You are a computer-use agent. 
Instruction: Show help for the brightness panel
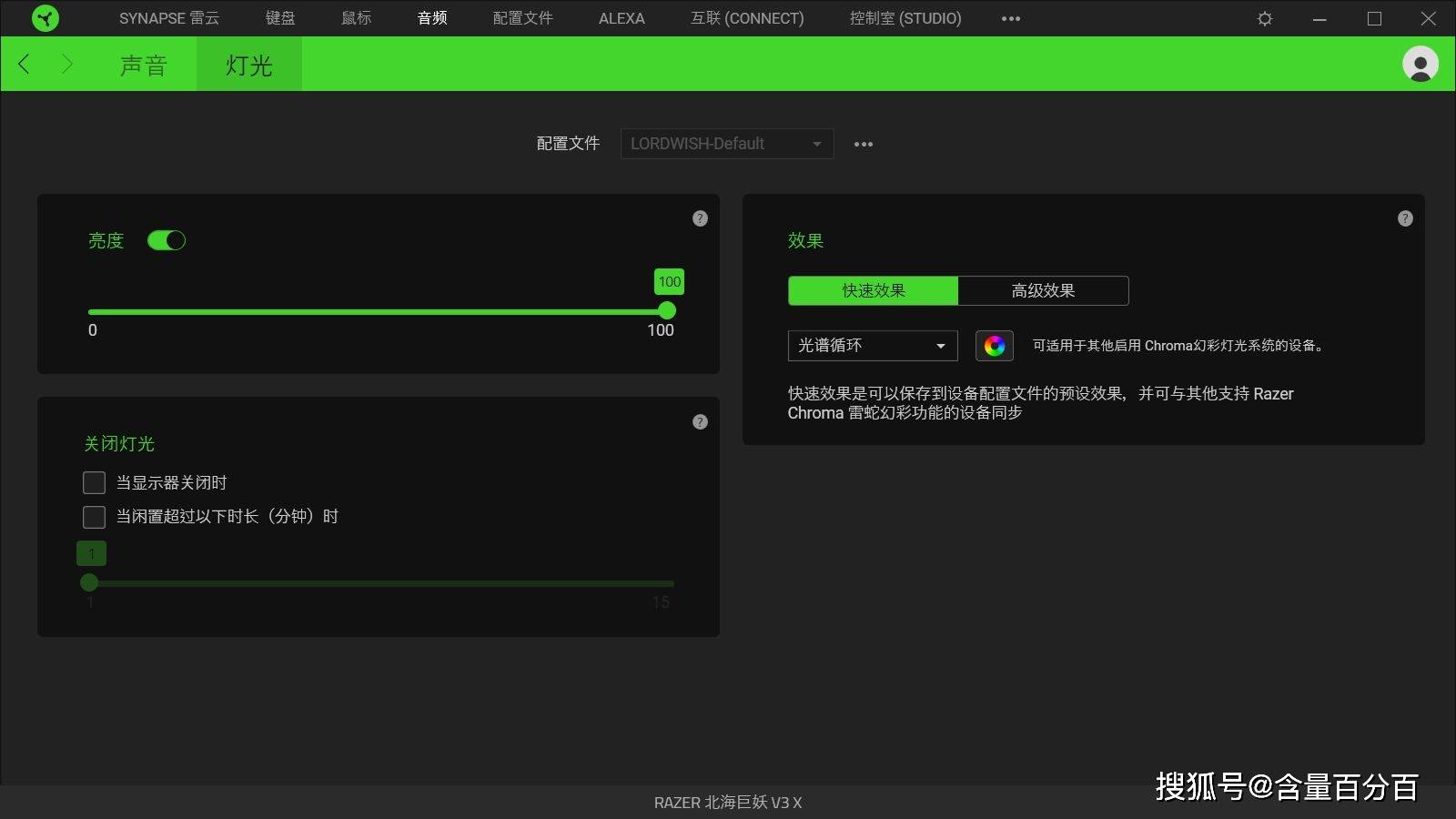(700, 218)
